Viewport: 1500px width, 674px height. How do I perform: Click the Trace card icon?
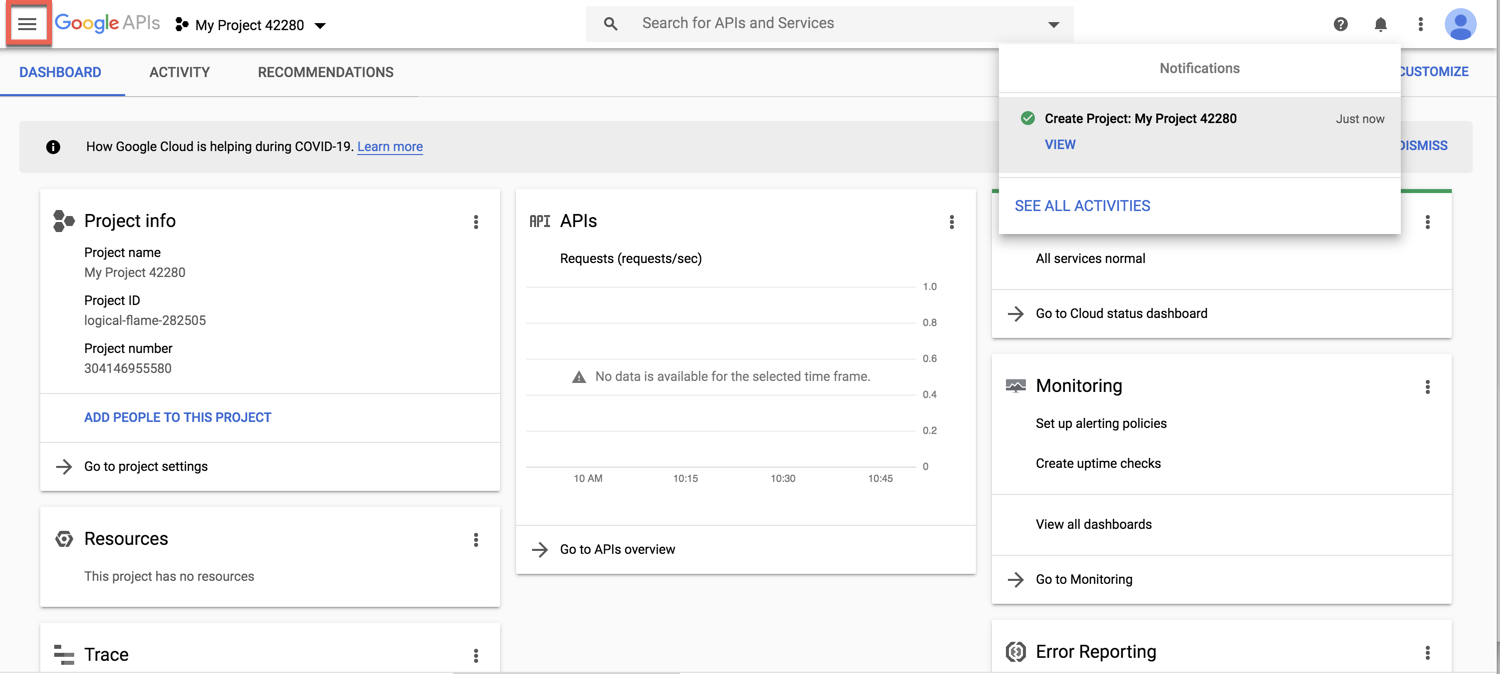(64, 655)
